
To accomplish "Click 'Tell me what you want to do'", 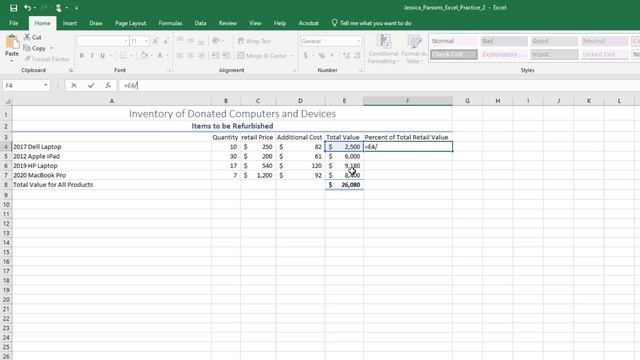I will 371,23.
